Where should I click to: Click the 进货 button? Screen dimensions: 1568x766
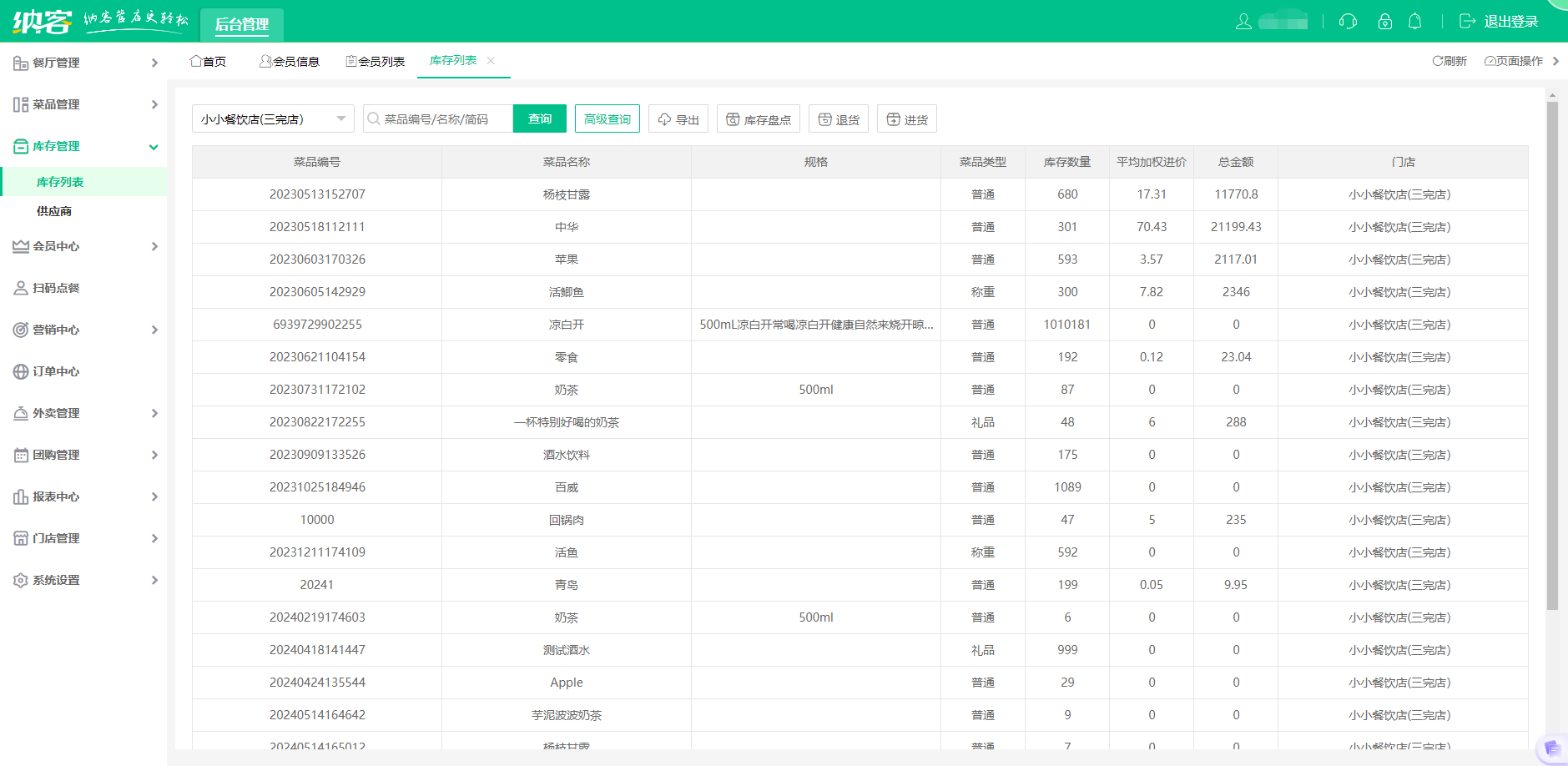pyautogui.click(x=907, y=118)
